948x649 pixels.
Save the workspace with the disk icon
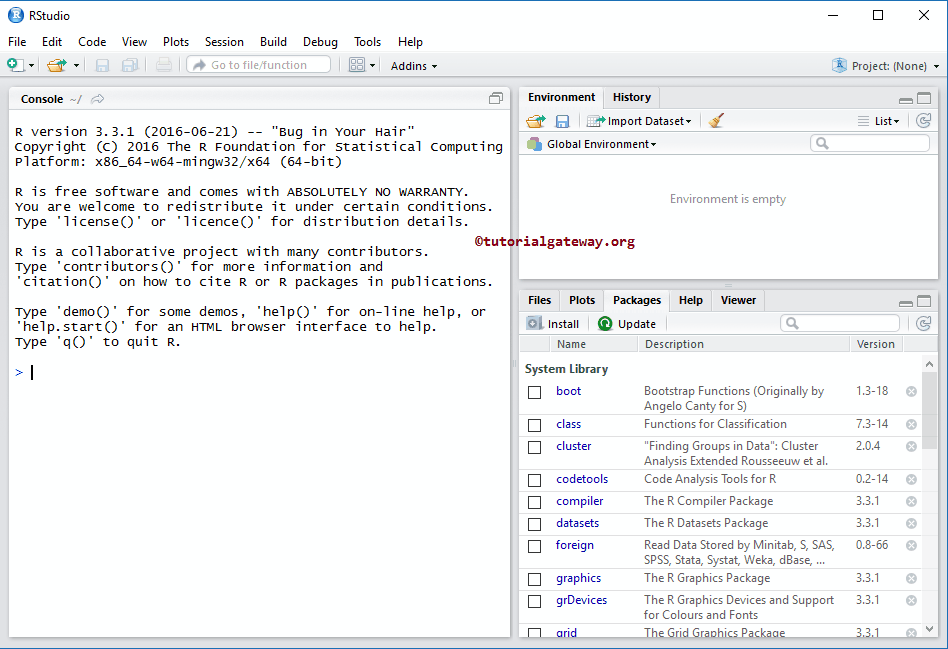[562, 120]
